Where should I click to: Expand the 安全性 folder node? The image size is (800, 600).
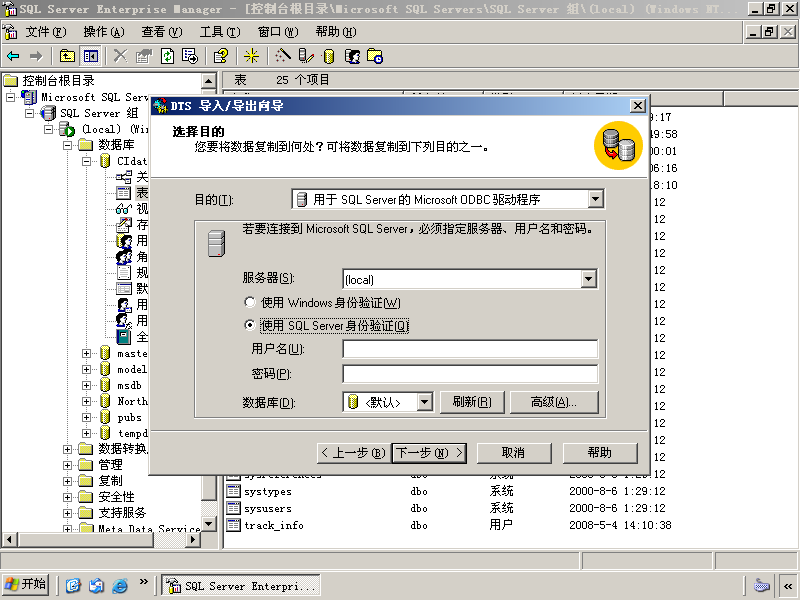tap(67, 497)
